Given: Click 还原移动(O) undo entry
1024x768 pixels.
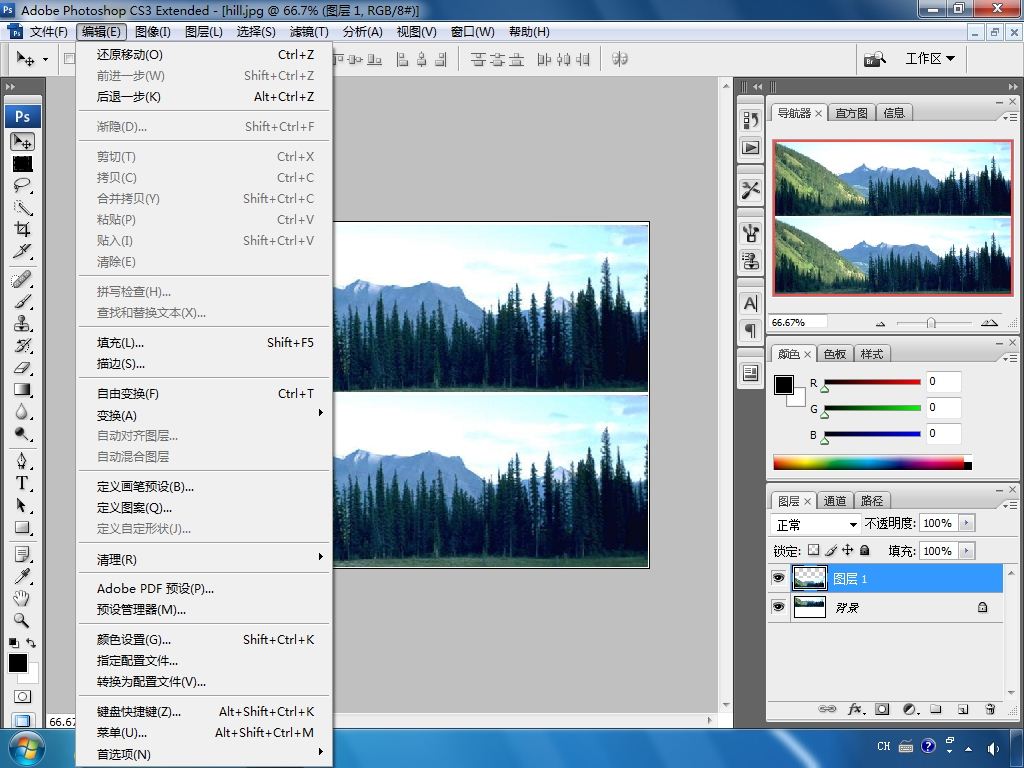Looking at the screenshot, I should (x=204, y=55).
